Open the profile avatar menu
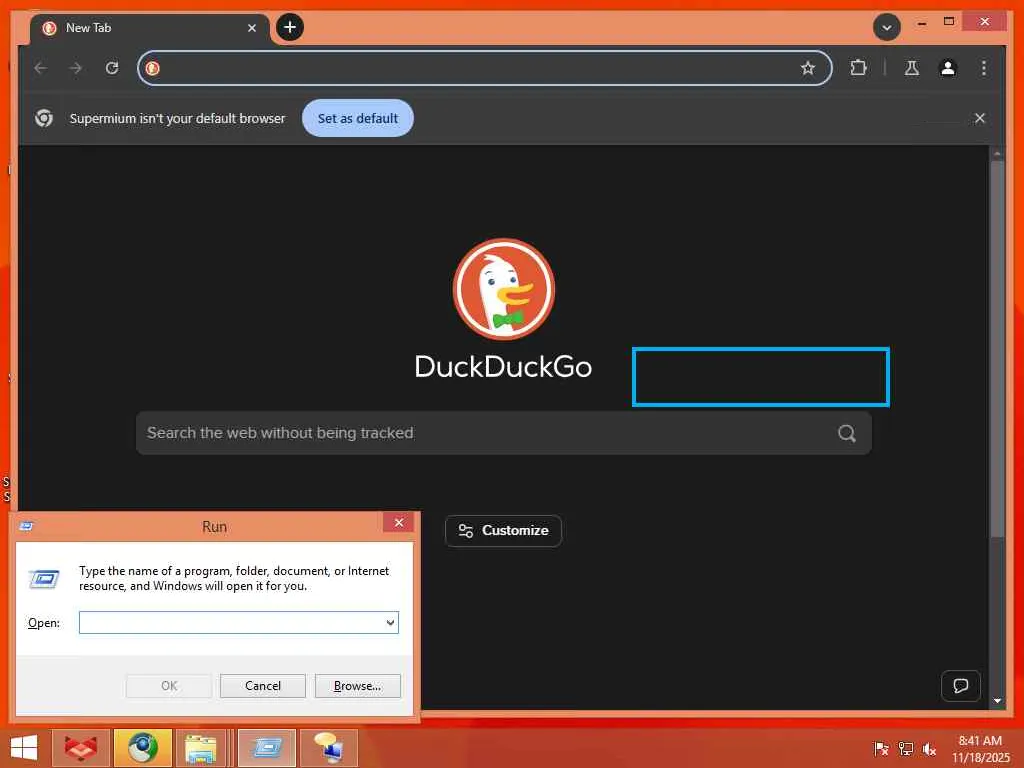 pos(948,68)
